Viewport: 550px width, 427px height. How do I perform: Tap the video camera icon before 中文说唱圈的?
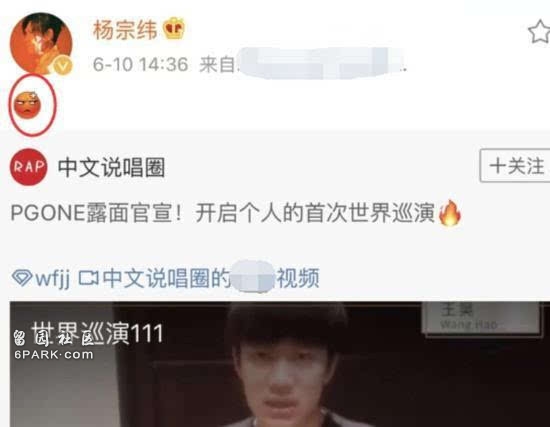point(88,278)
